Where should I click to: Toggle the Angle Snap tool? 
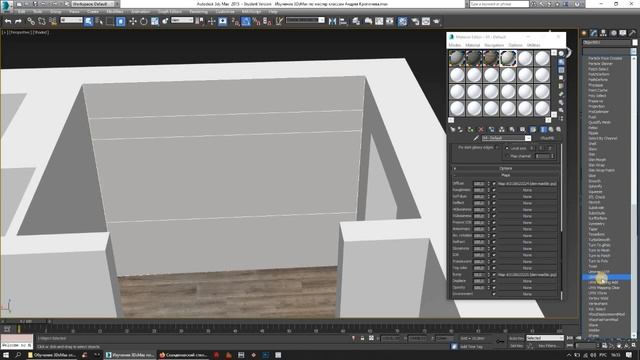(246, 21)
